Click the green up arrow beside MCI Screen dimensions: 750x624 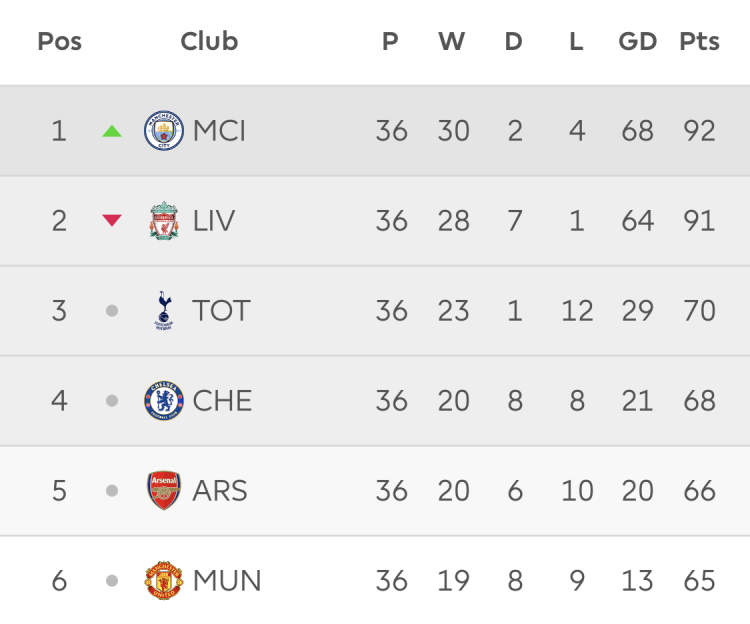tap(112, 131)
